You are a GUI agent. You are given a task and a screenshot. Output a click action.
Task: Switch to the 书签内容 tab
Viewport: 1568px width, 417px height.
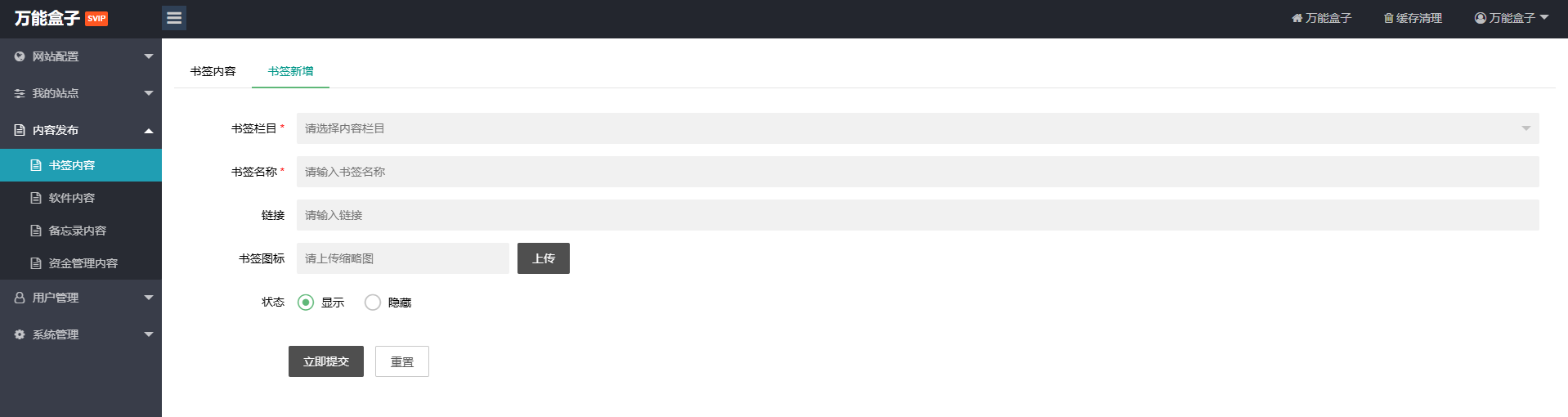click(x=213, y=71)
